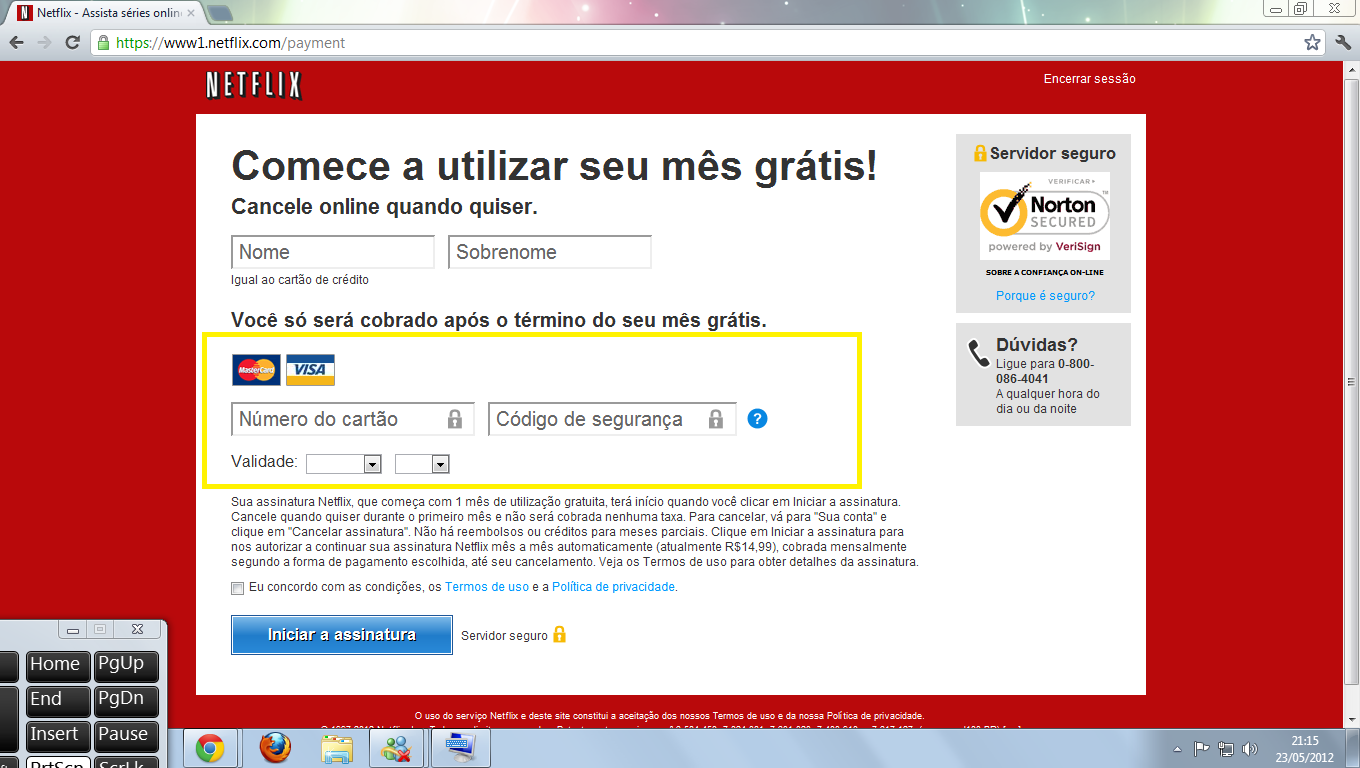
Task: Click the phone icon in Dúvidas box
Action: (979, 355)
